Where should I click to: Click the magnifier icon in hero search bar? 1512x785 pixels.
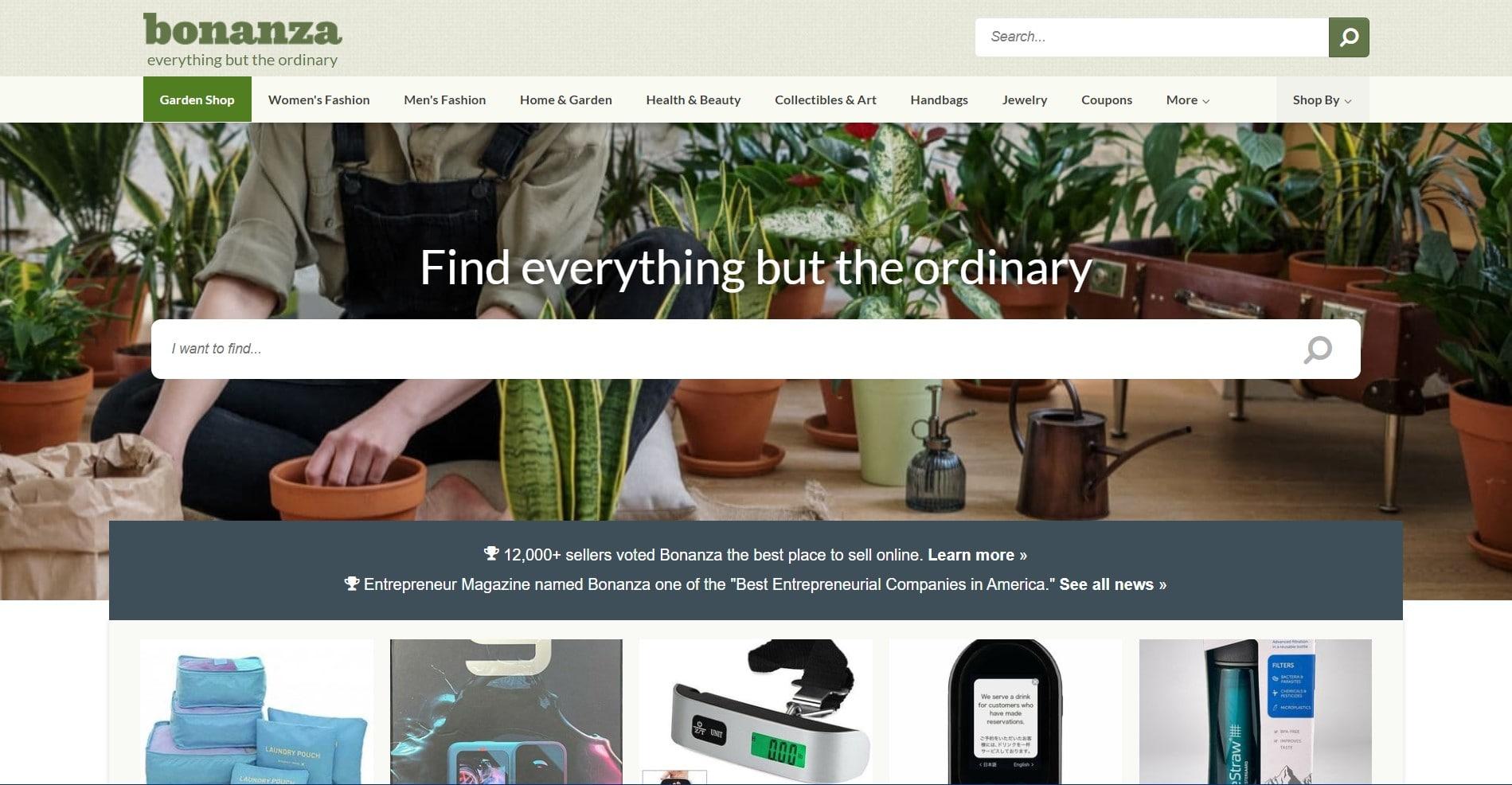click(x=1318, y=349)
